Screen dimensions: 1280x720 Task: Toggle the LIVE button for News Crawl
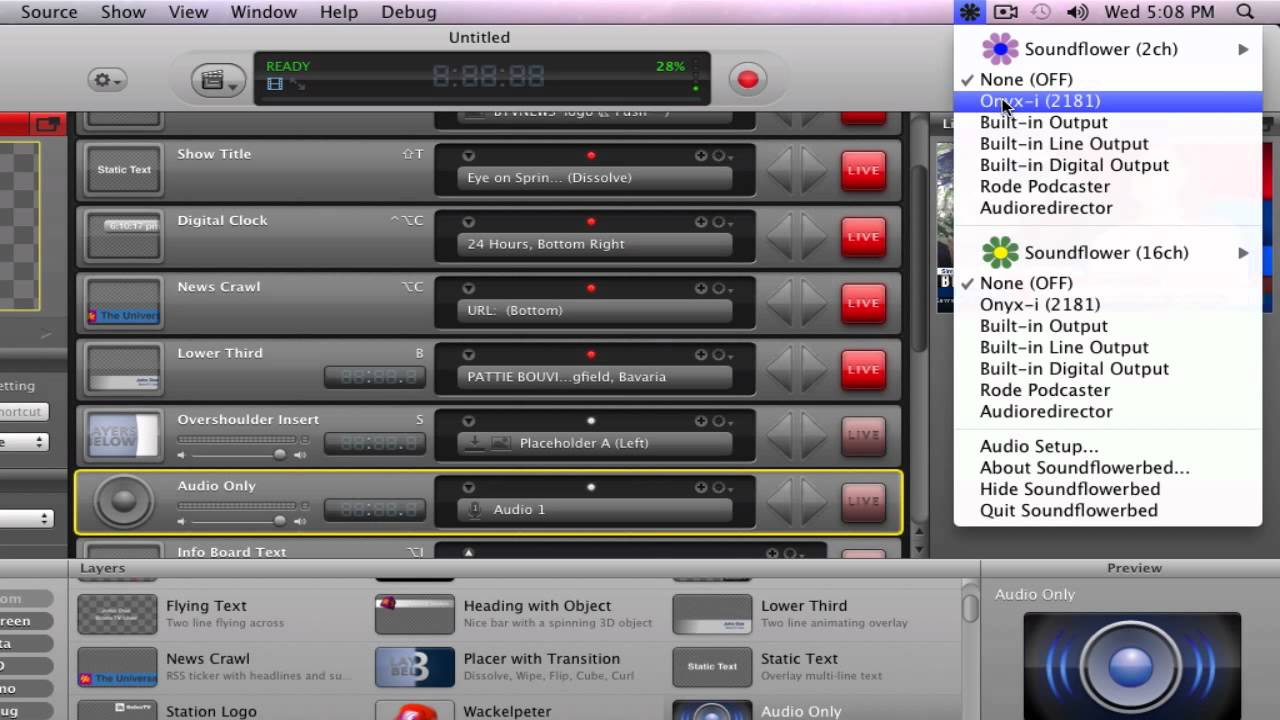point(863,303)
